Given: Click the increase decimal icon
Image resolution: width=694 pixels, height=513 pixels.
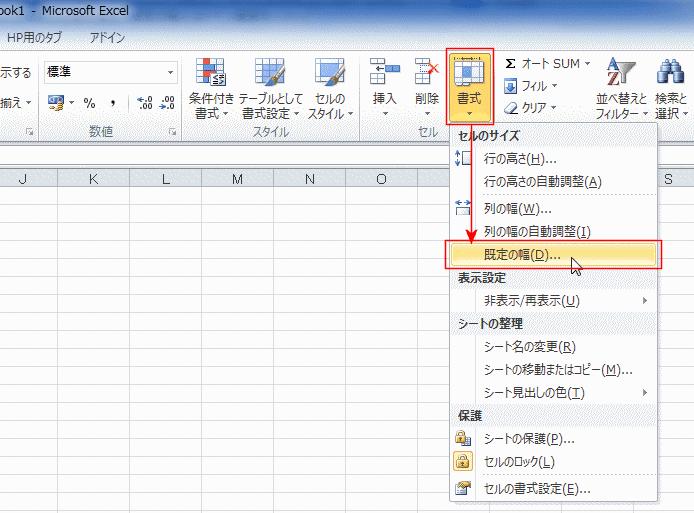Looking at the screenshot, I should coord(145,103).
